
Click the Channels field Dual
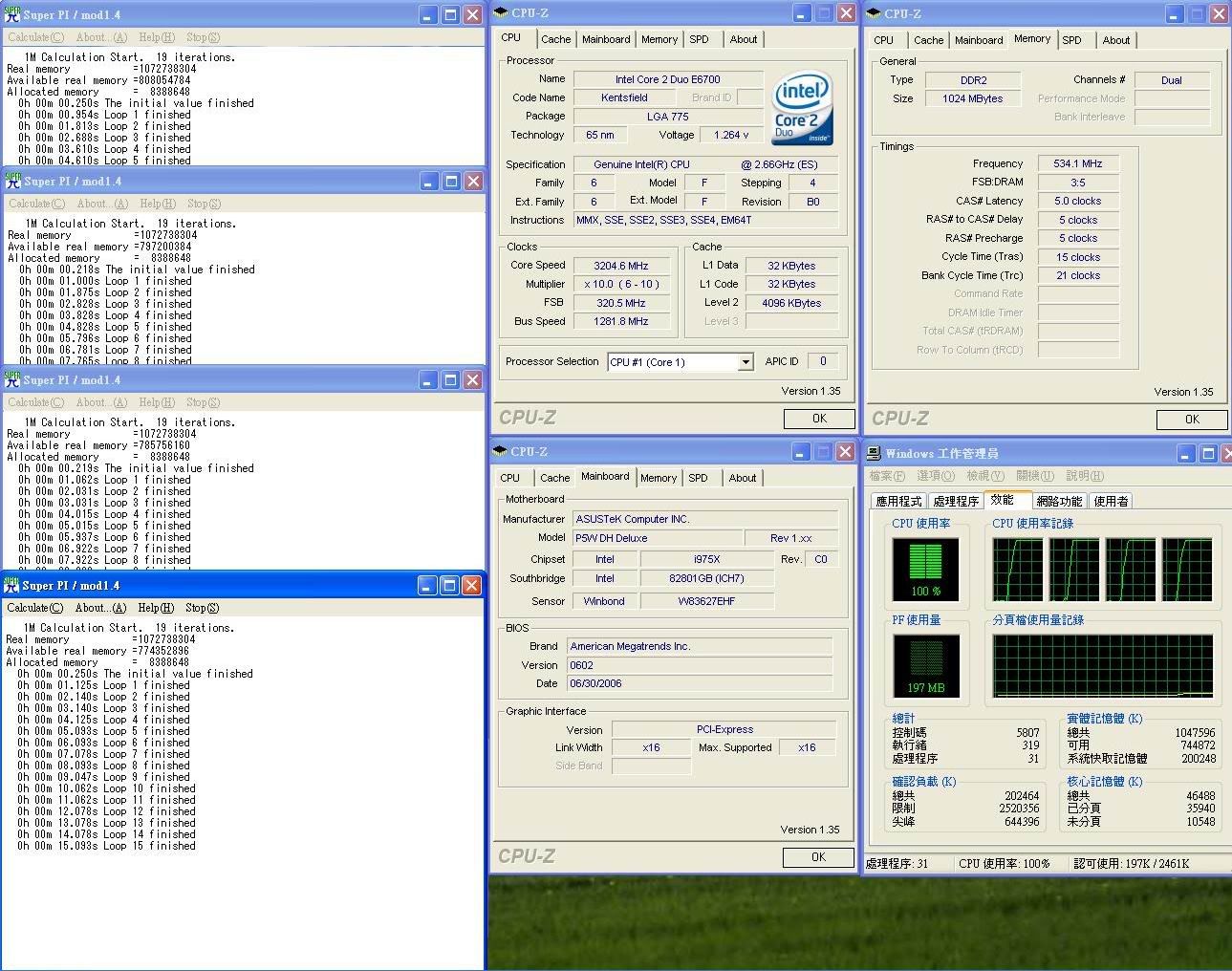pyautogui.click(x=1172, y=80)
